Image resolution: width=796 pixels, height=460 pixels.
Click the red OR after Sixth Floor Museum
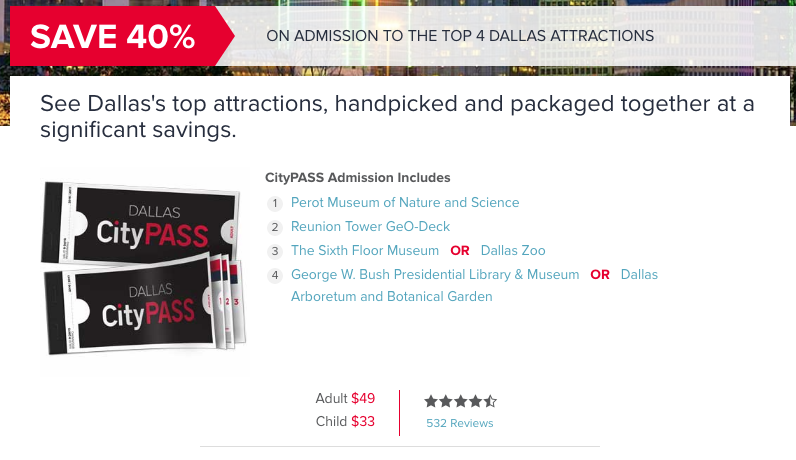click(459, 251)
